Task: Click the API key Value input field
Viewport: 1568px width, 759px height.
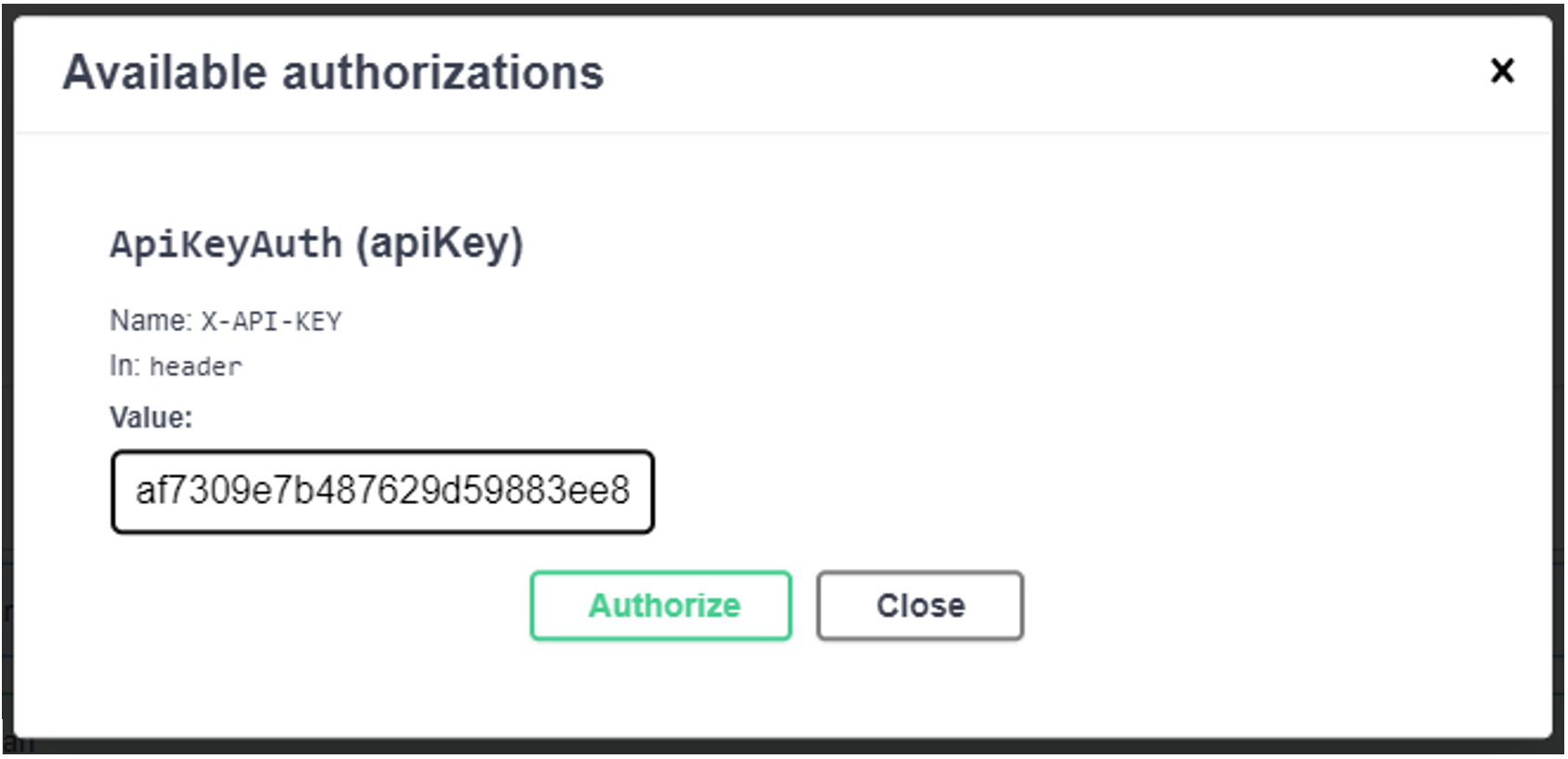Action: [382, 492]
